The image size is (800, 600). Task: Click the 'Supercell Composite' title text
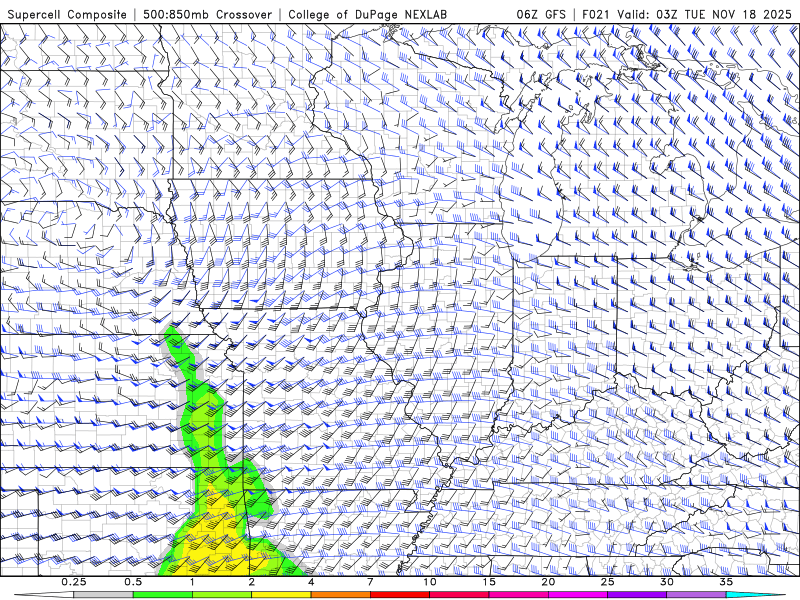click(x=67, y=14)
